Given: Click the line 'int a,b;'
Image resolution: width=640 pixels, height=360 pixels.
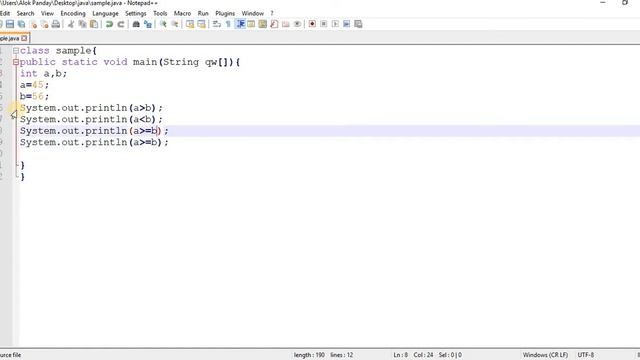Looking at the screenshot, I should point(43,73).
